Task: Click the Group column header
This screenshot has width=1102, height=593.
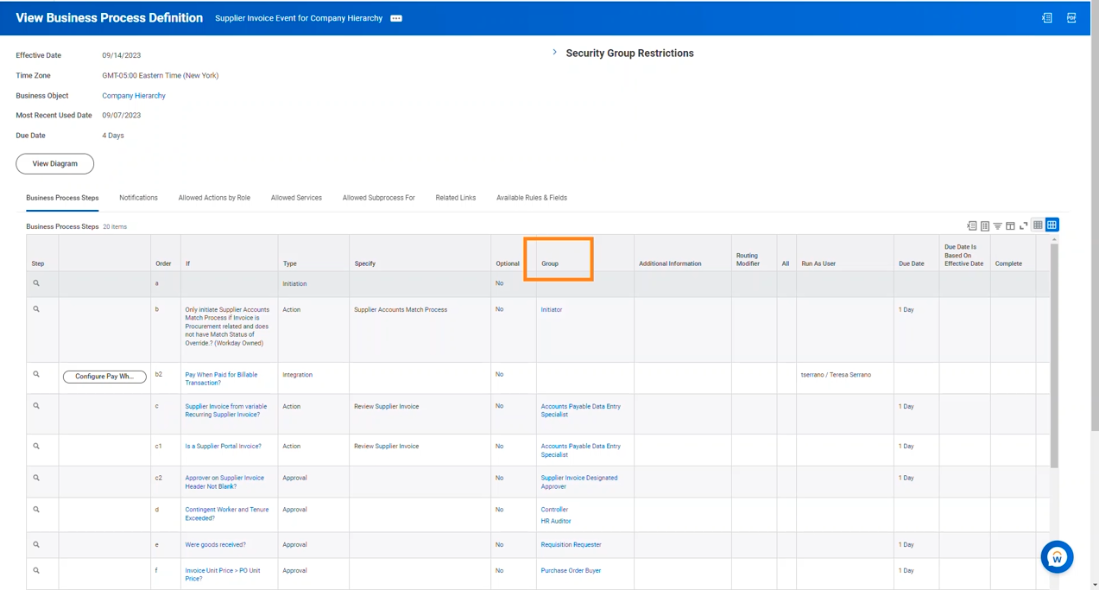Action: tap(550, 264)
